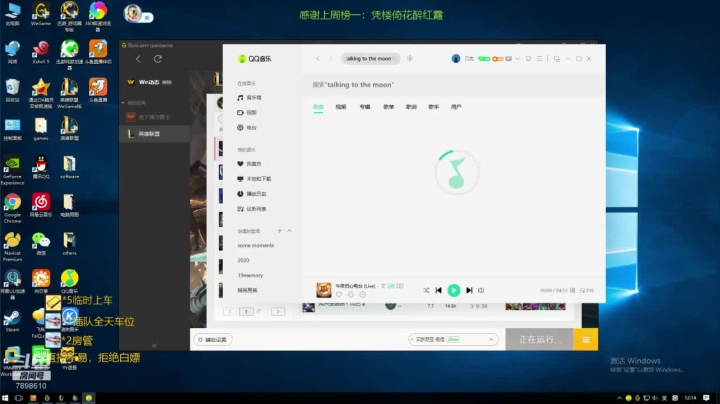This screenshot has width=720, height=404.
Task: Open the '2020' playlist
Action: point(243,260)
